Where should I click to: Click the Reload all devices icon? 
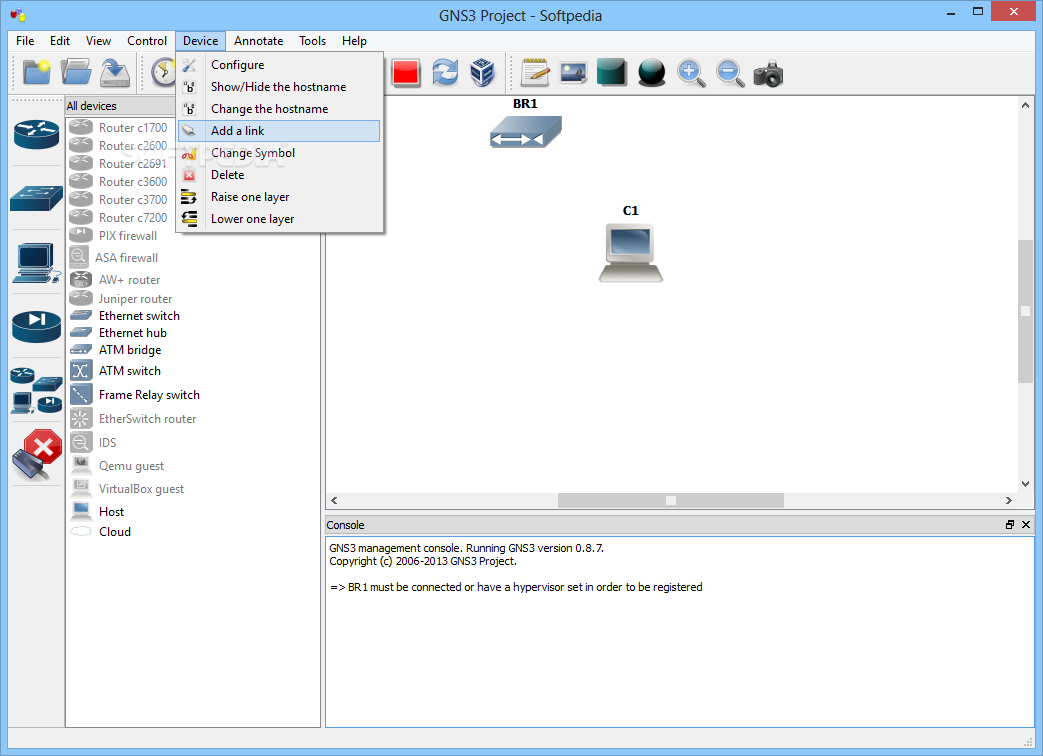pyautogui.click(x=445, y=72)
